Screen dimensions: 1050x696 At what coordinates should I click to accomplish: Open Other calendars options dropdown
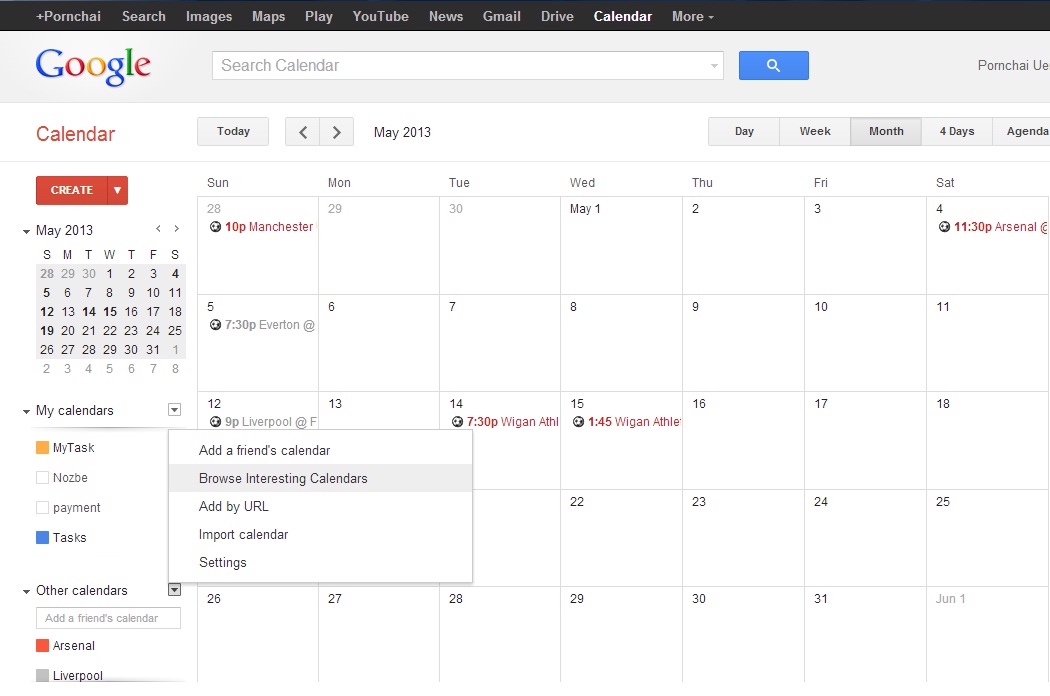[x=174, y=589]
